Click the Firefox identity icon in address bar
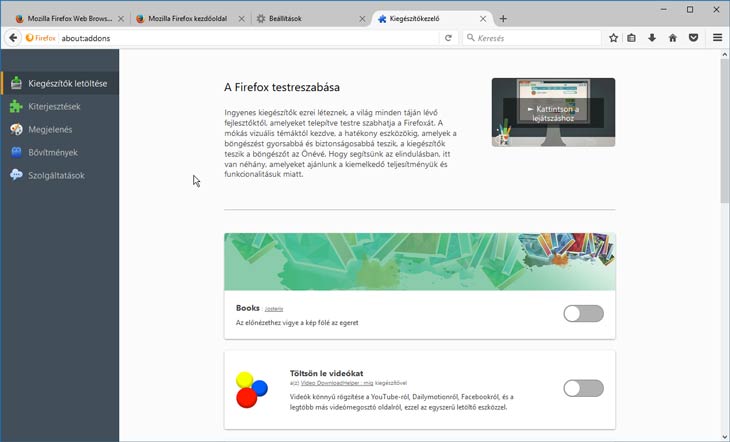The image size is (730, 442). (x=41, y=38)
